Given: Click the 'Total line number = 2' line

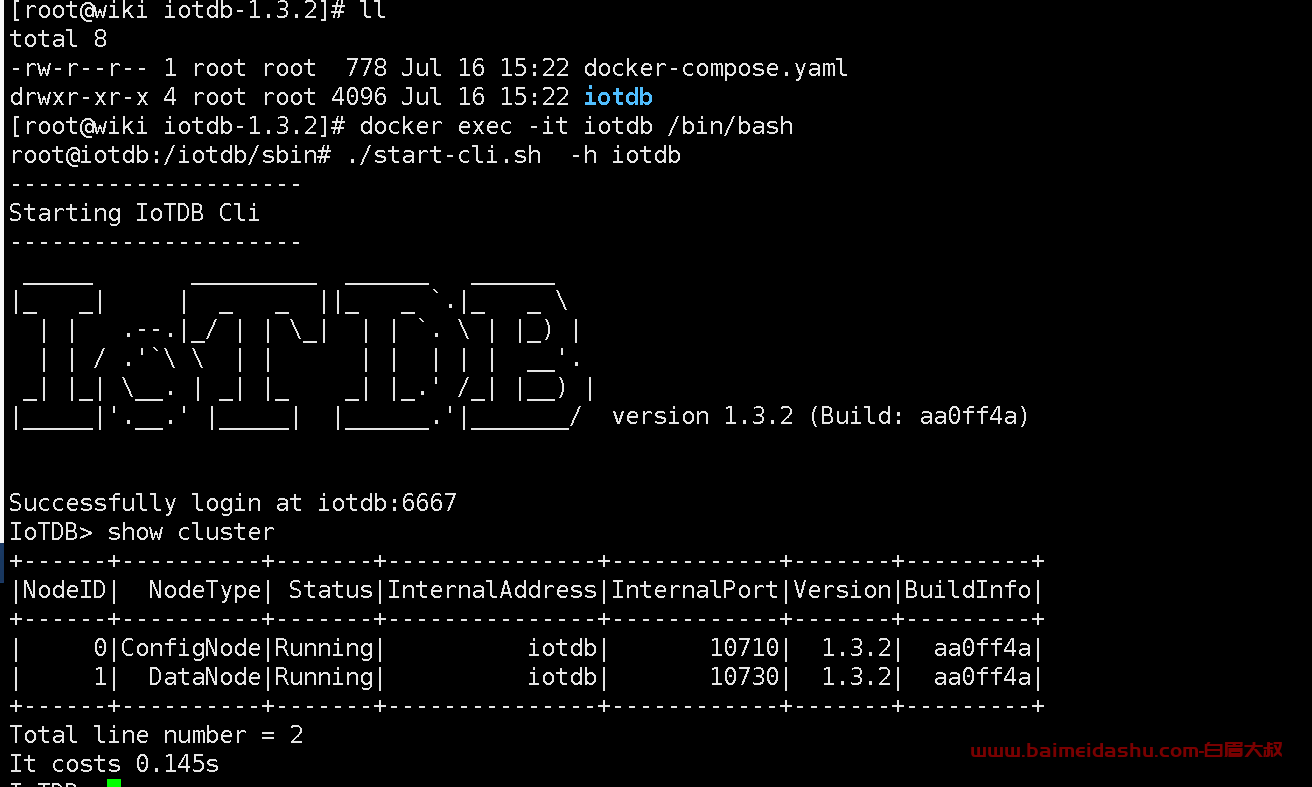Looking at the screenshot, I should [156, 735].
